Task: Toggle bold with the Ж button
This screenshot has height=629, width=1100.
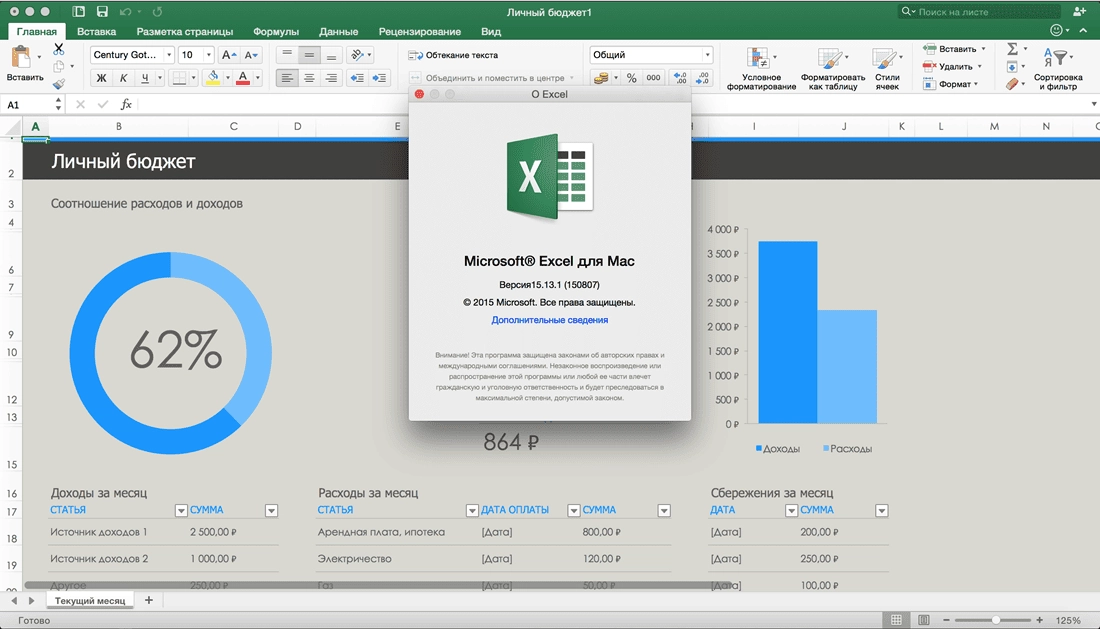Action: [101, 78]
